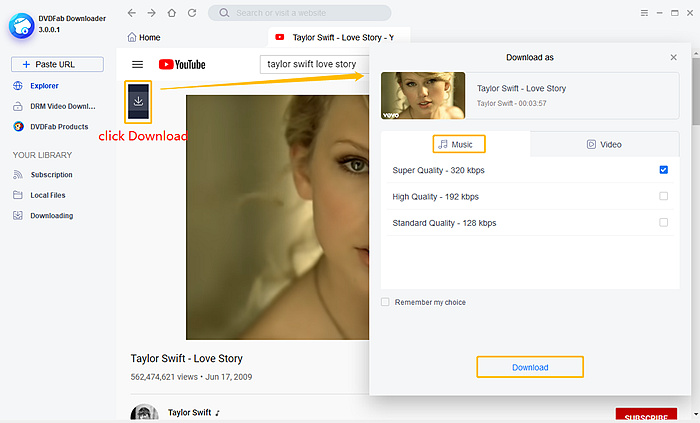Maximize the DVDFab window

675,13
